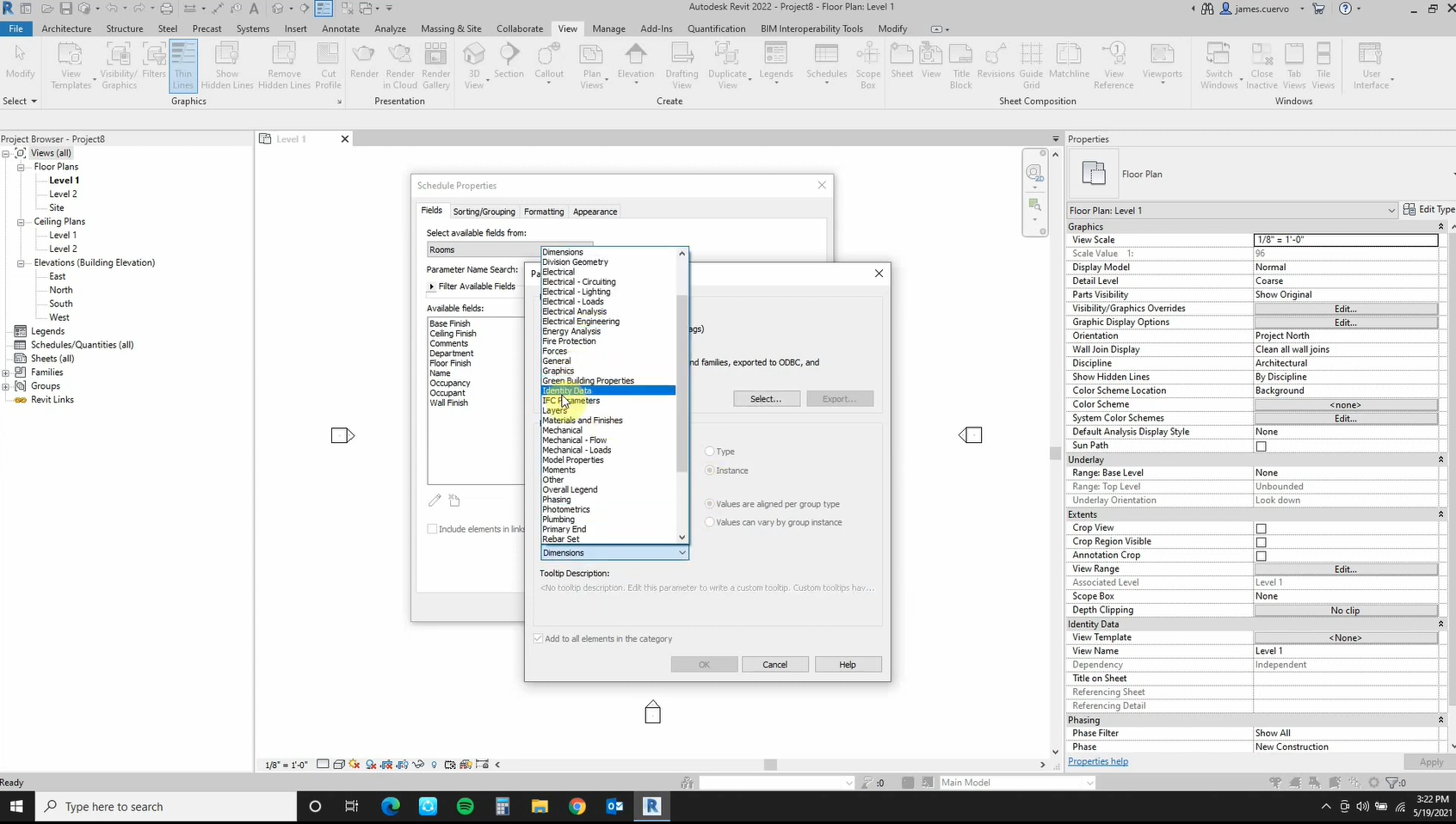Open the Annotate ribbon tab
Screen dimensions: 1456x824
coord(340,28)
